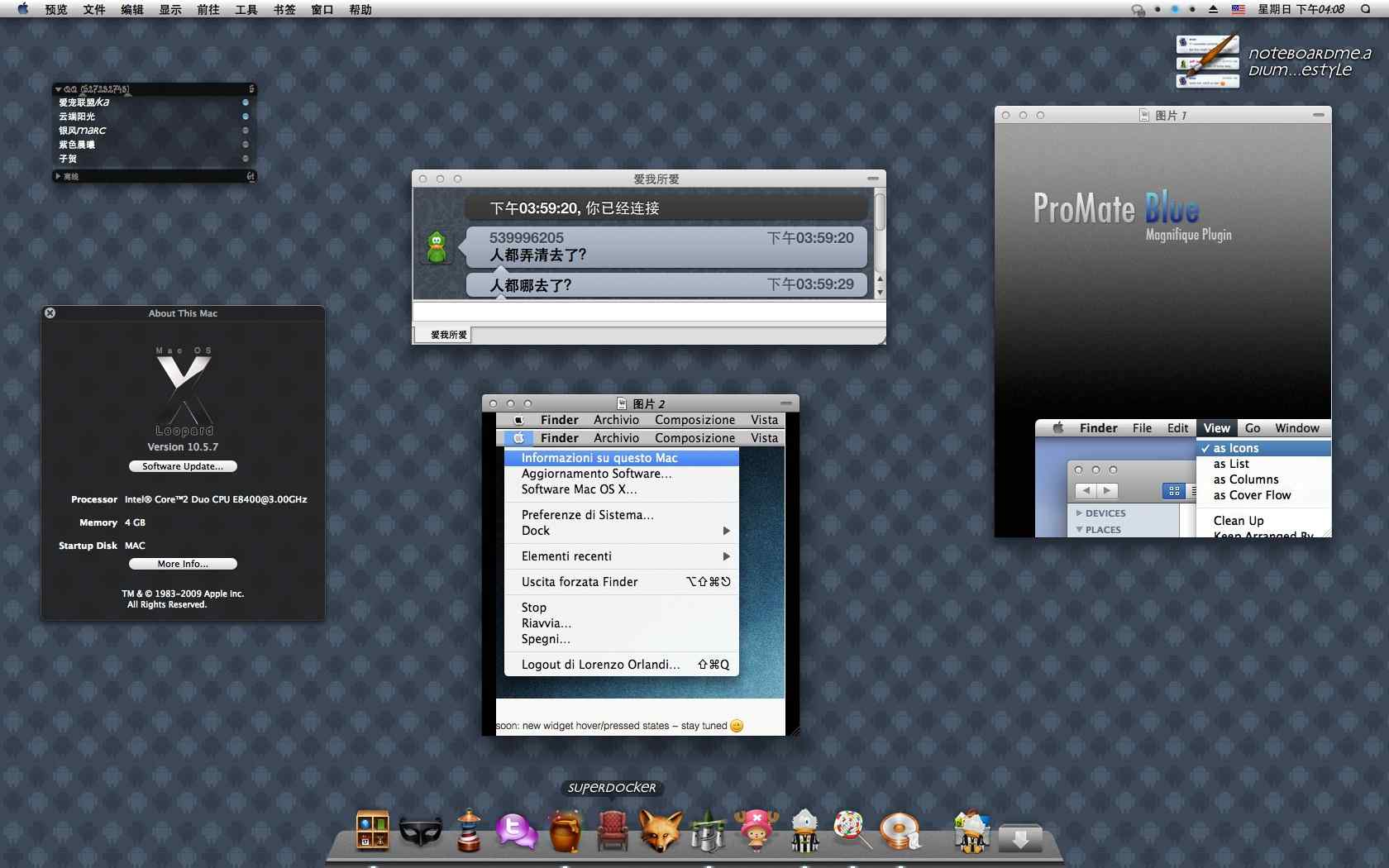Click the green penguin avatar in chat

tap(437, 247)
